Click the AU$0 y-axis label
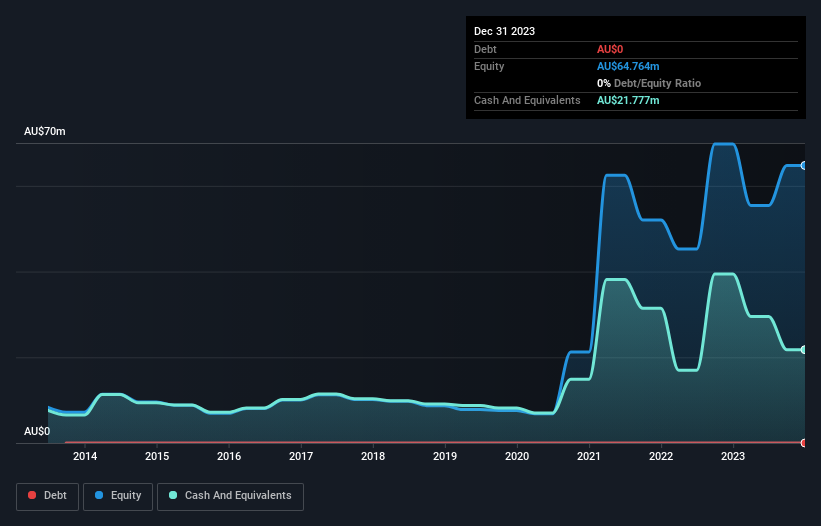Screen dimensions: 821x526 37,431
